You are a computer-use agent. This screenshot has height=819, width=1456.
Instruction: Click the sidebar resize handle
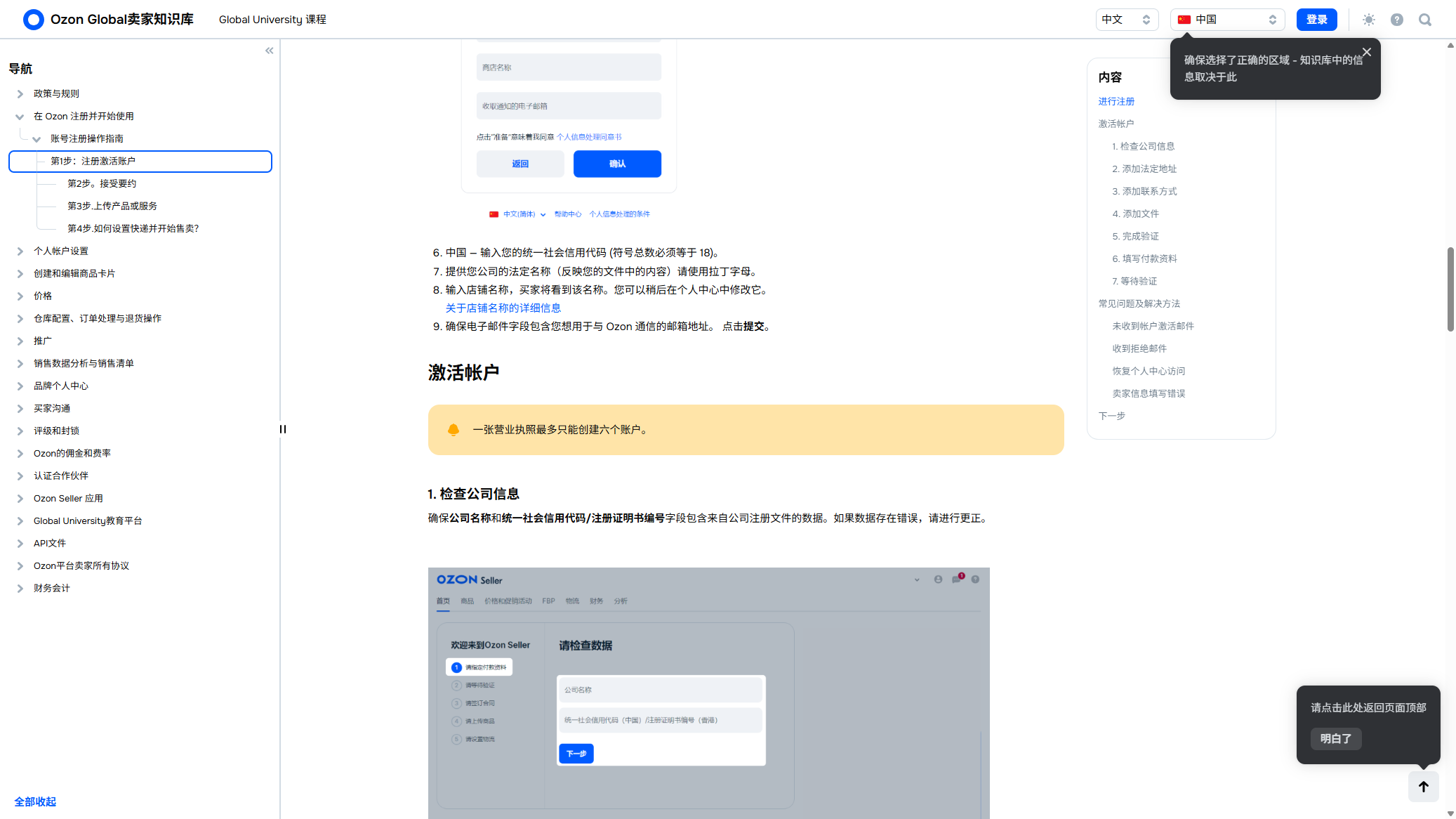tap(282, 429)
